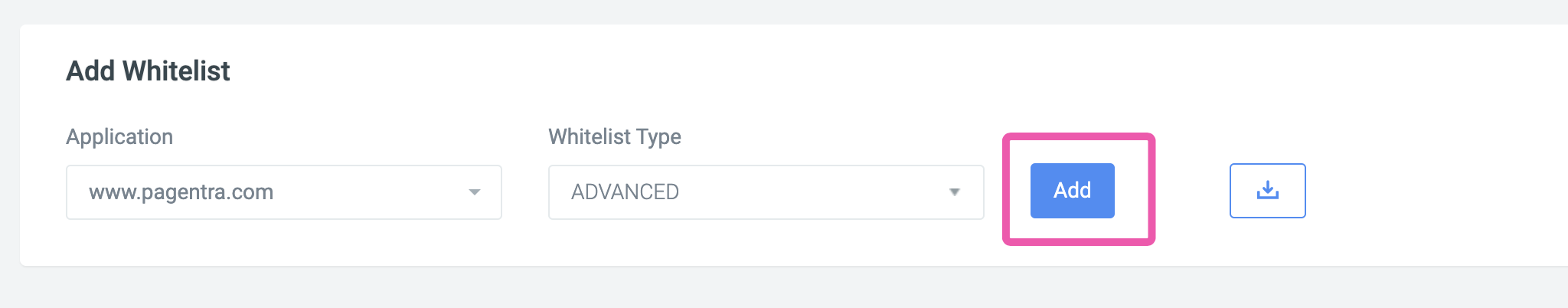Click empty space between Add and download buttons
Screen dimensions: 1568x308
tap(1192, 191)
